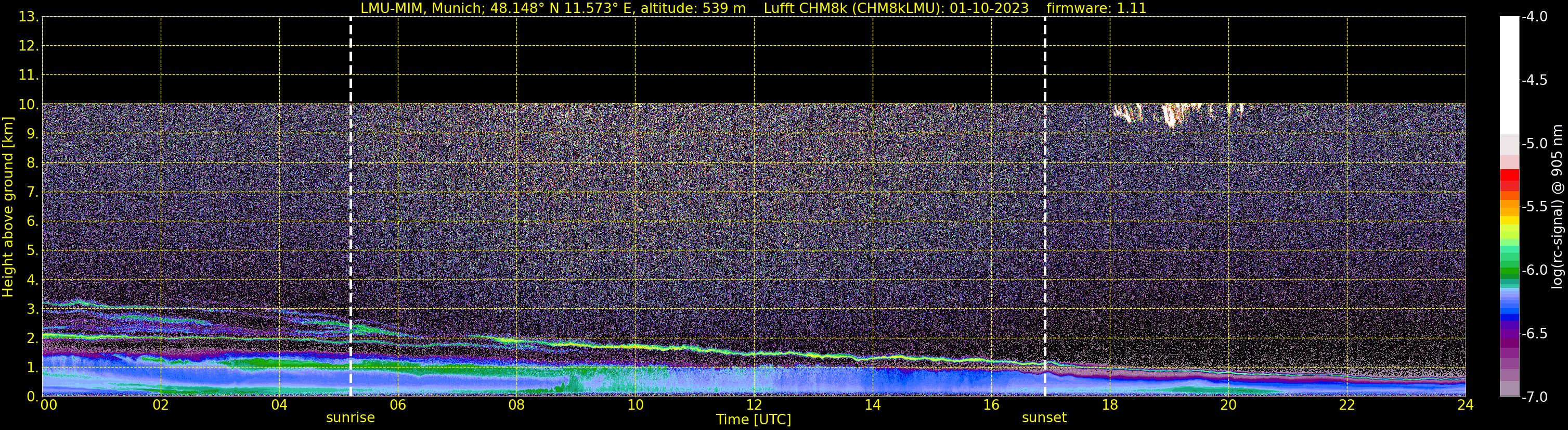Screen dimensions: 1568x430
Task: Click the '6.' height tick label
Action: [32, 221]
